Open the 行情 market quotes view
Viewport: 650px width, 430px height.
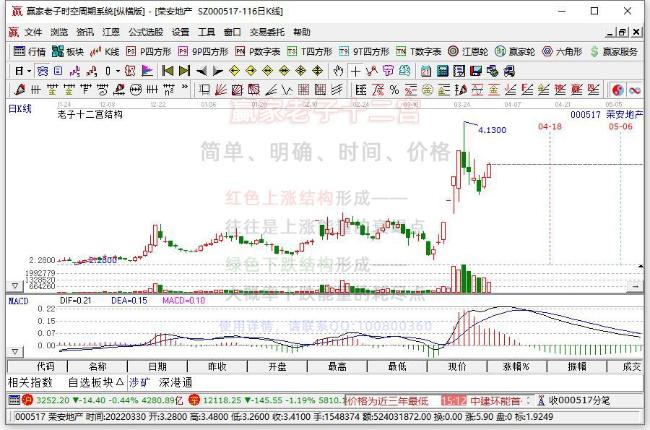29,51
